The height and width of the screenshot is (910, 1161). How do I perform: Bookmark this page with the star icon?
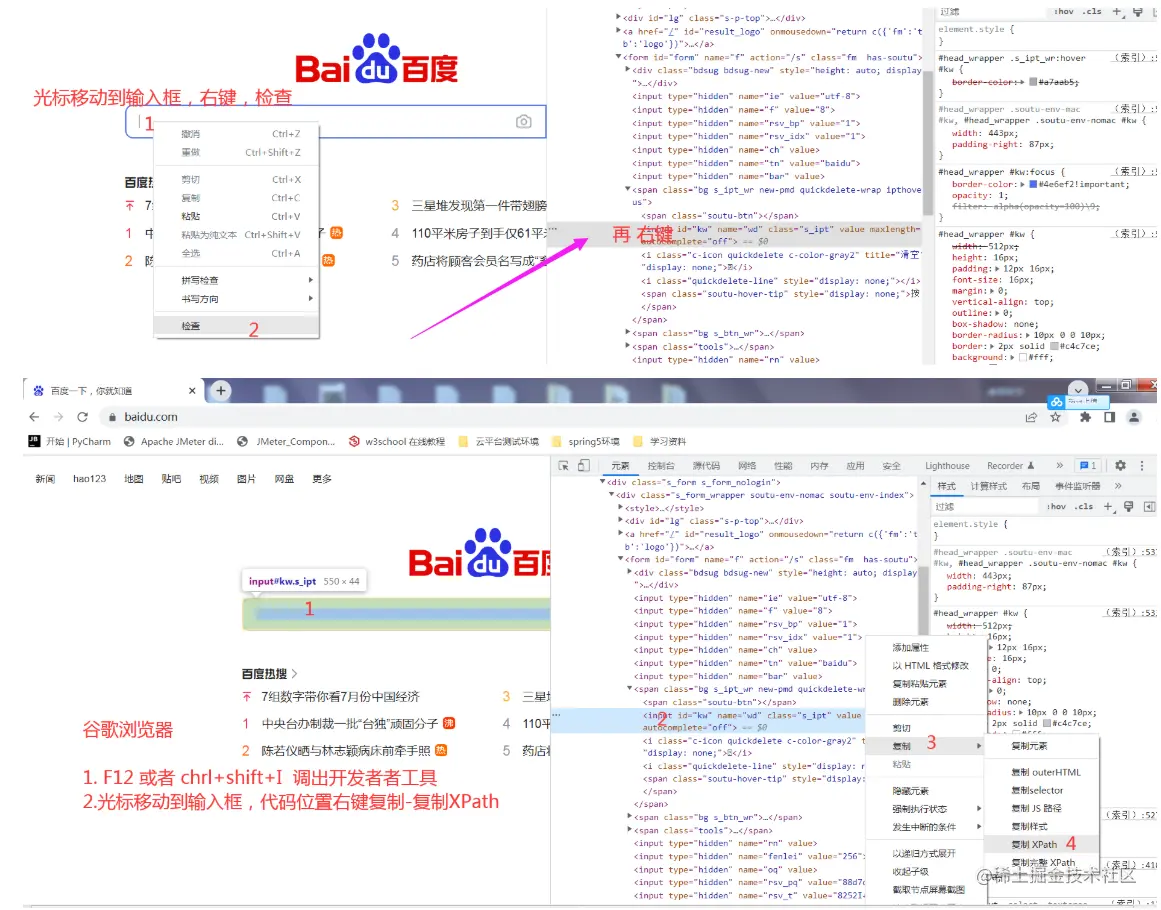point(1055,417)
